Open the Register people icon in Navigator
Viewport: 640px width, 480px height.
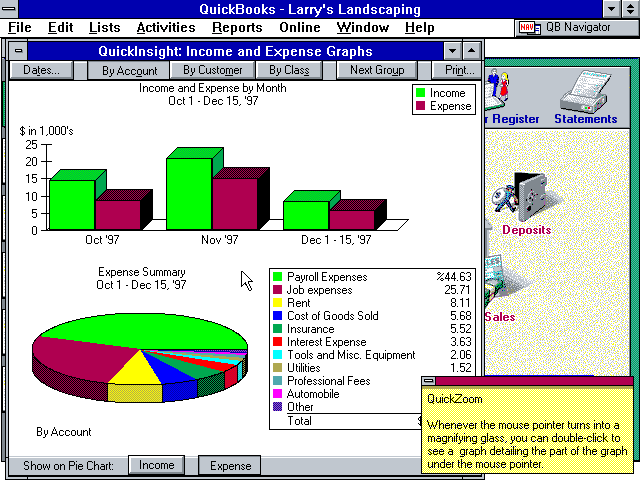[497, 89]
